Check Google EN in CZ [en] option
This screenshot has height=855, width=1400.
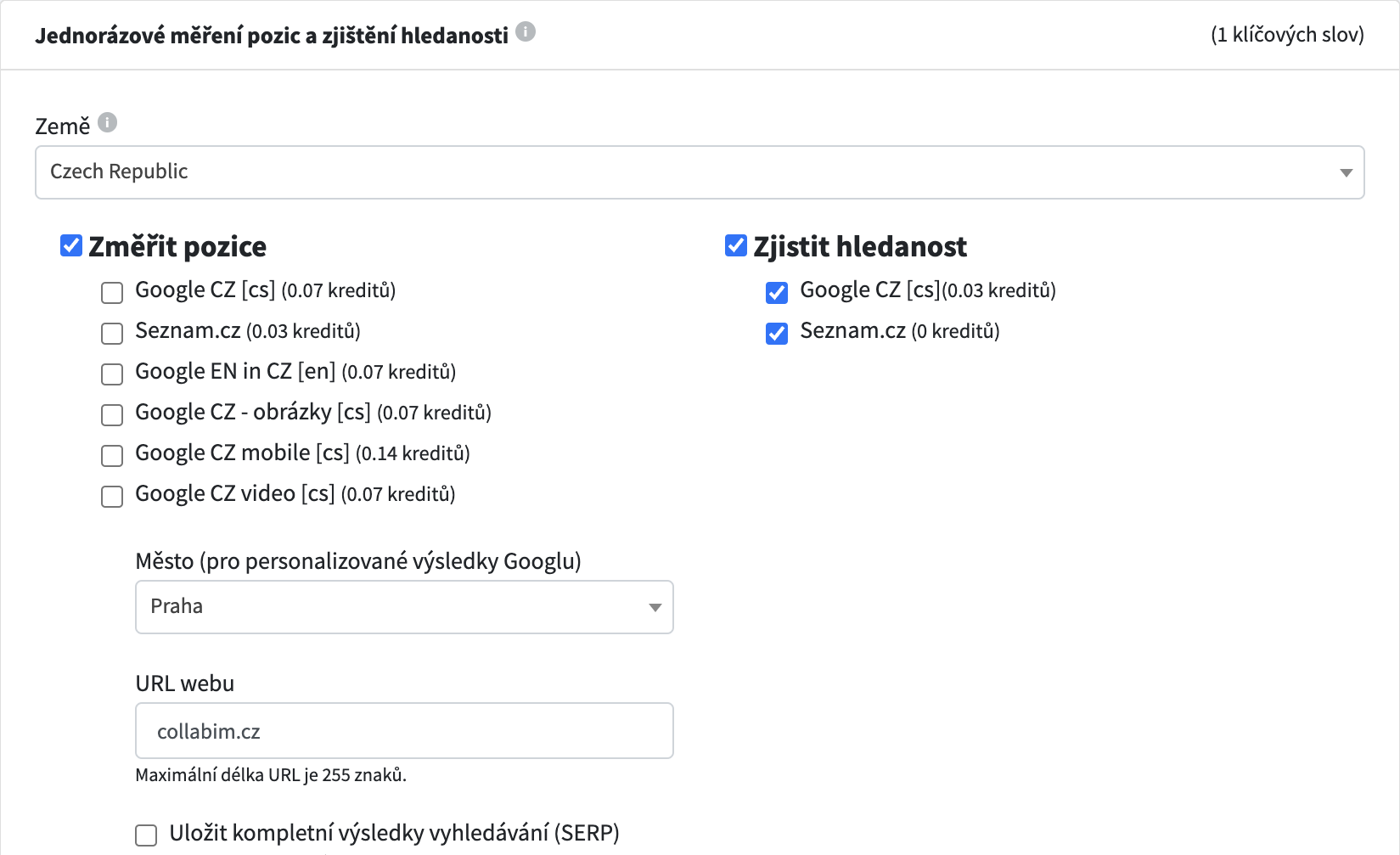coord(112,374)
